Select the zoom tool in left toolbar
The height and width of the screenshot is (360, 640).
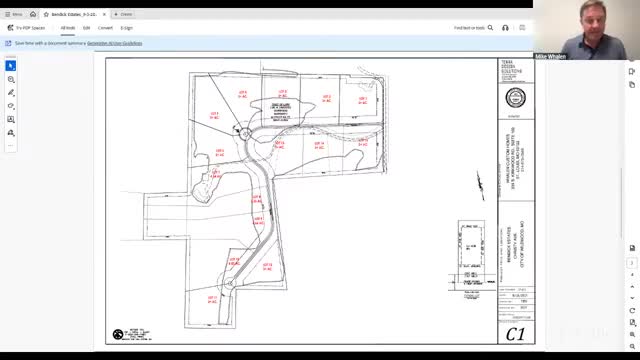(11, 80)
